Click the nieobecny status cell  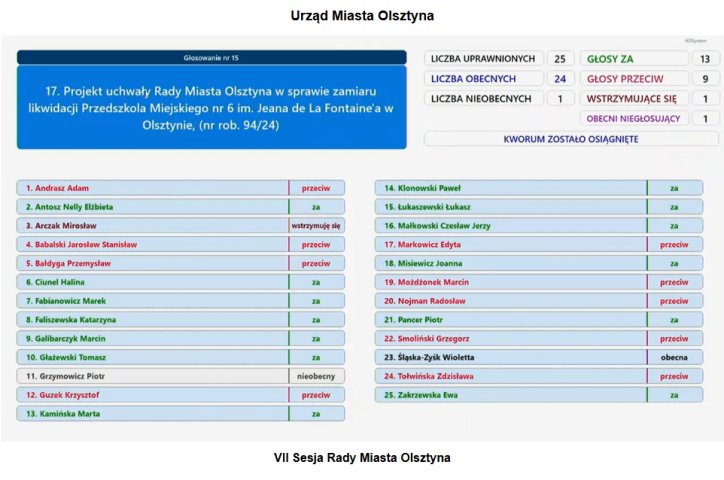(x=316, y=376)
